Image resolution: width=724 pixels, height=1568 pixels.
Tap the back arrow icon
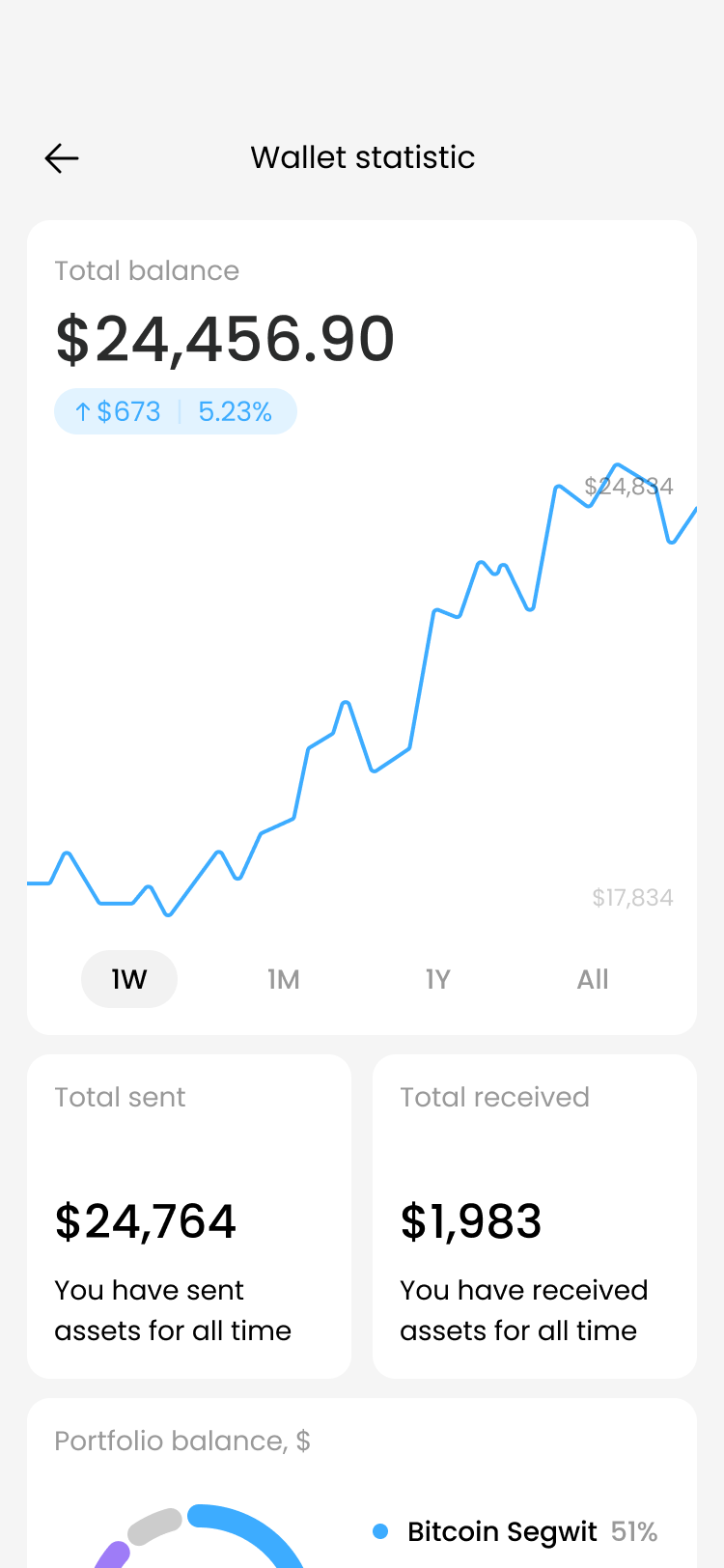62,158
